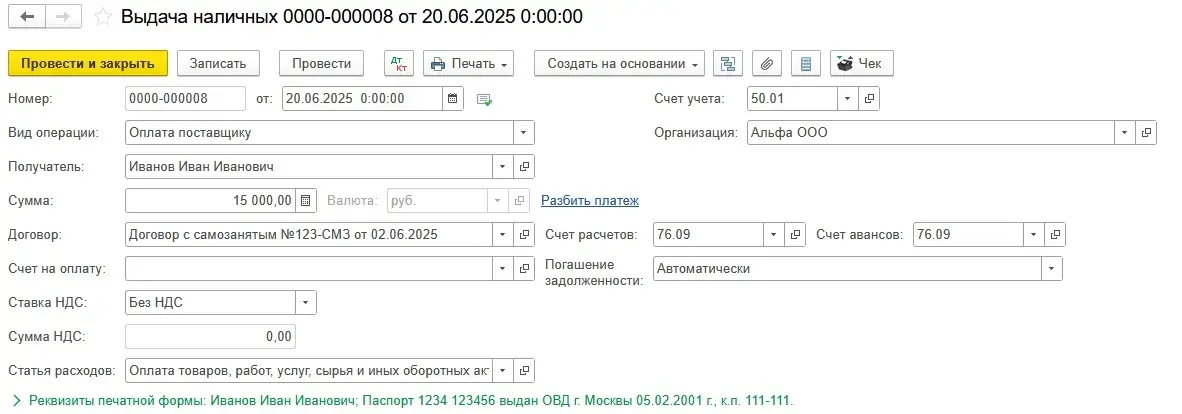The height and width of the screenshot is (414, 1182).
Task: Click the green posting status icon near date
Action: [485, 99]
